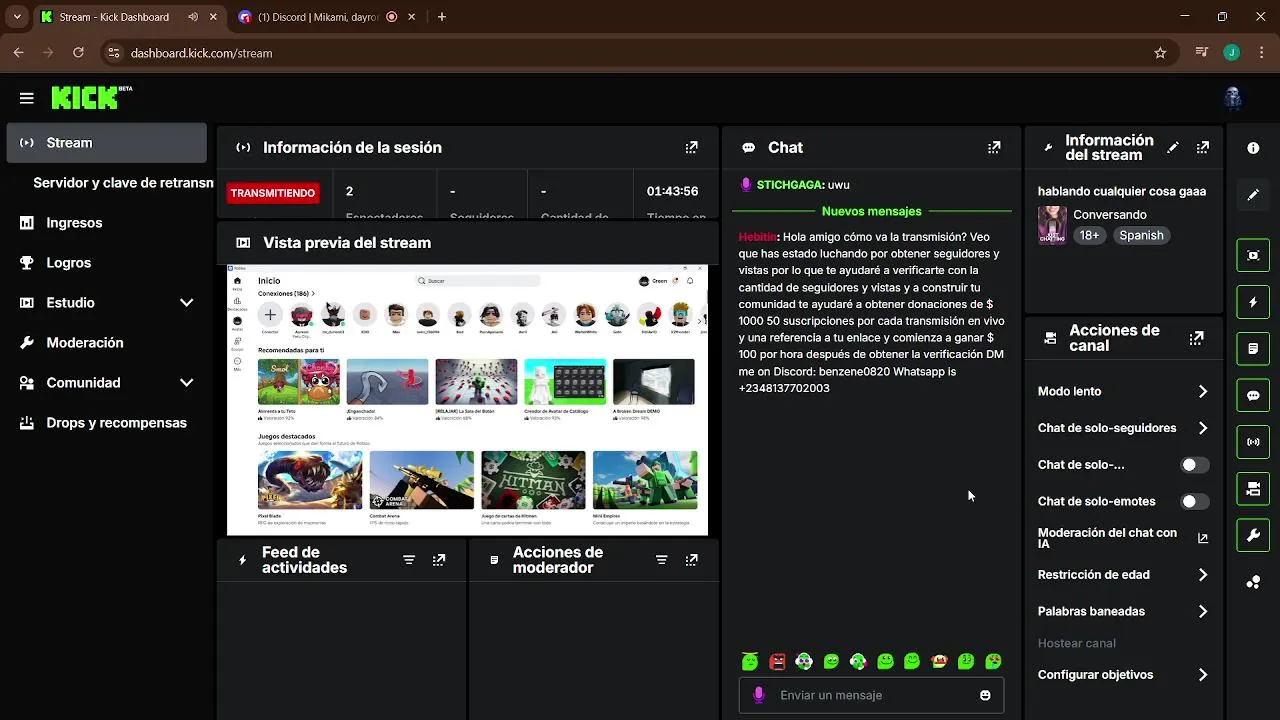Open Modo lento settings
1280x720 pixels.
coord(1123,392)
